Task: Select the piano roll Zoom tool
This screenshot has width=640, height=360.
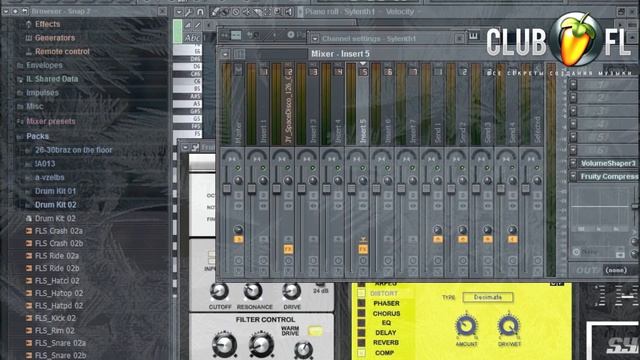Action: point(278,12)
